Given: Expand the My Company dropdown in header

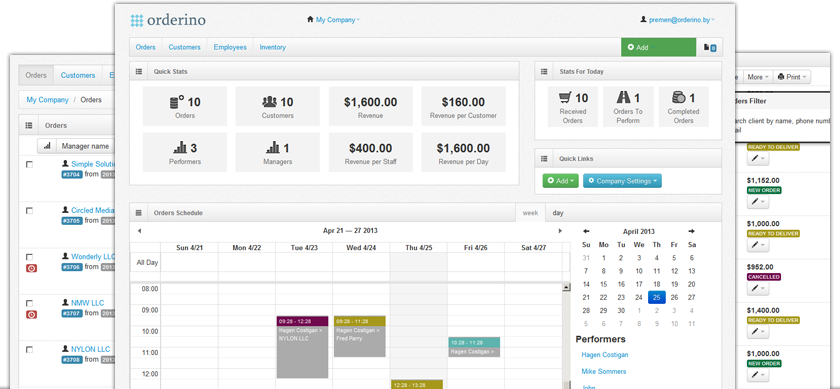Looking at the screenshot, I should click(338, 20).
